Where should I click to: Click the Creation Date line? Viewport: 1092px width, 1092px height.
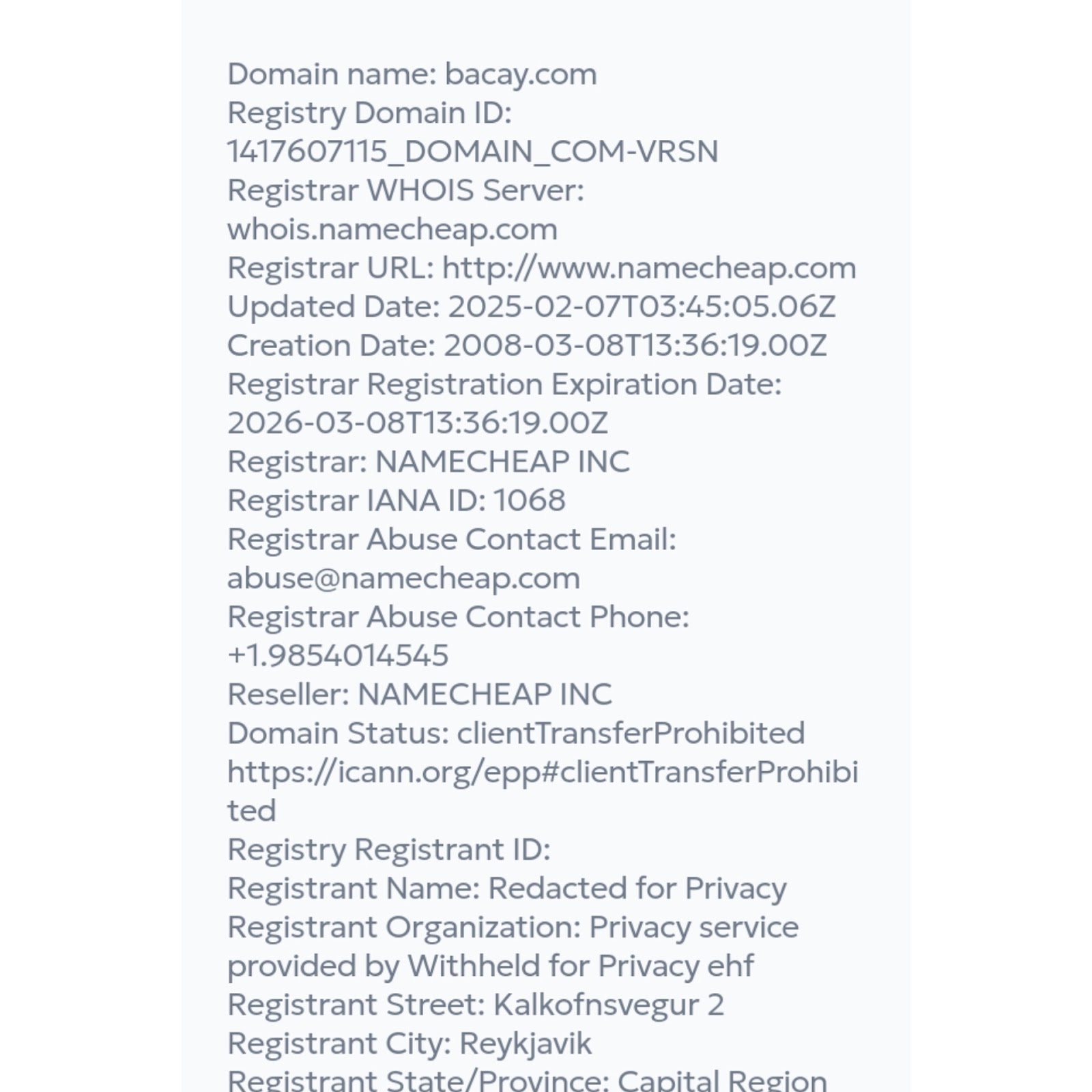[x=526, y=346]
